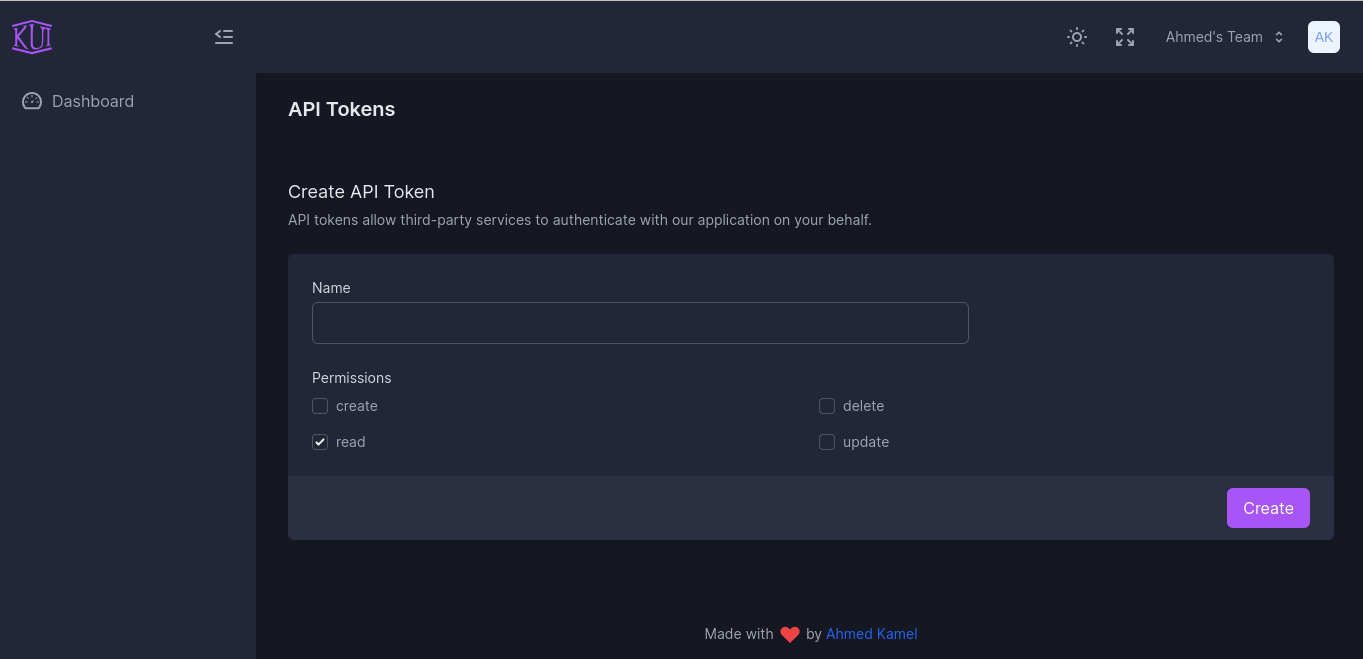Focus the token Name input field
The image size is (1363, 659).
coord(640,323)
